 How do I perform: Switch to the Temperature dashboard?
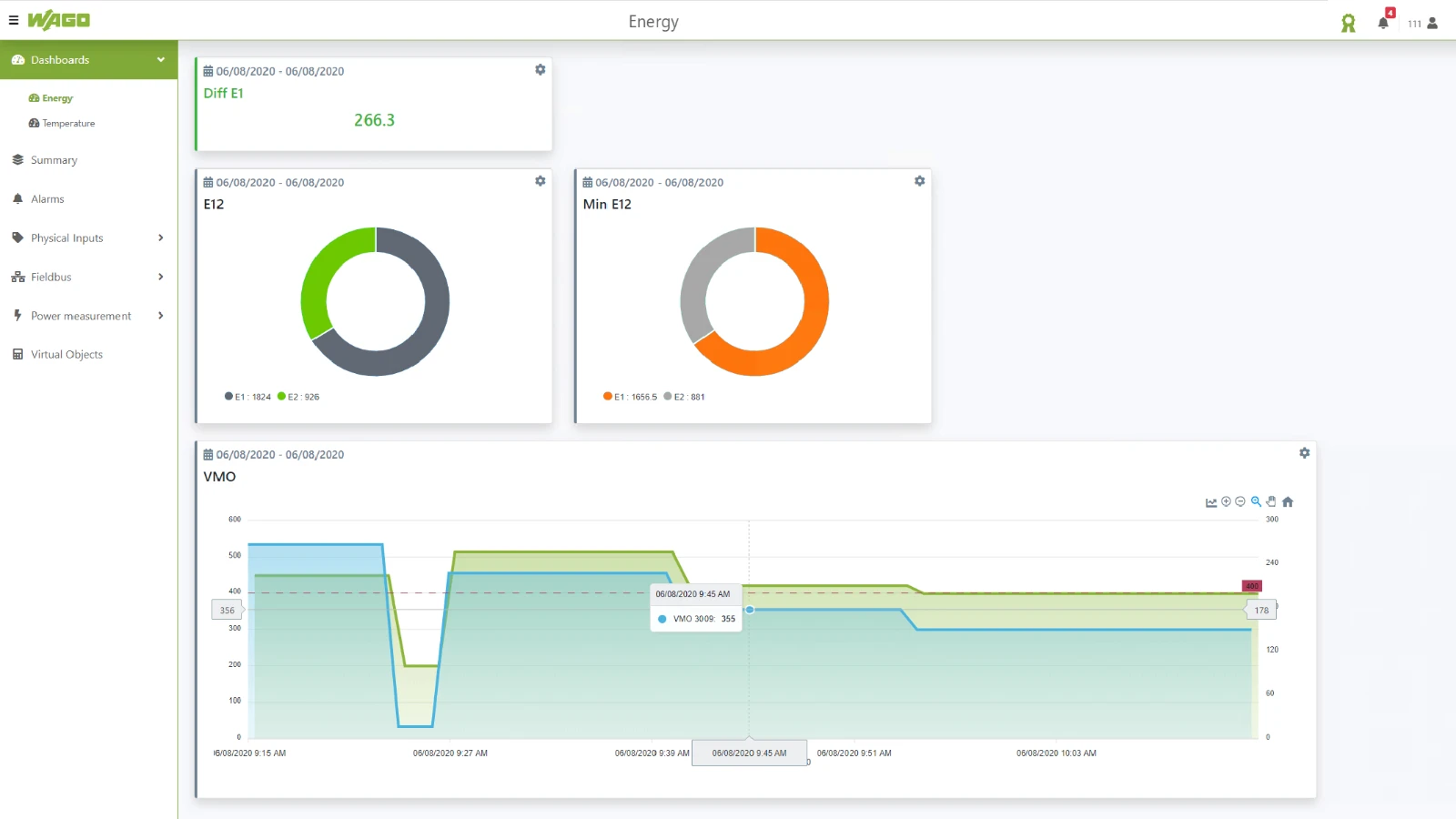point(68,123)
